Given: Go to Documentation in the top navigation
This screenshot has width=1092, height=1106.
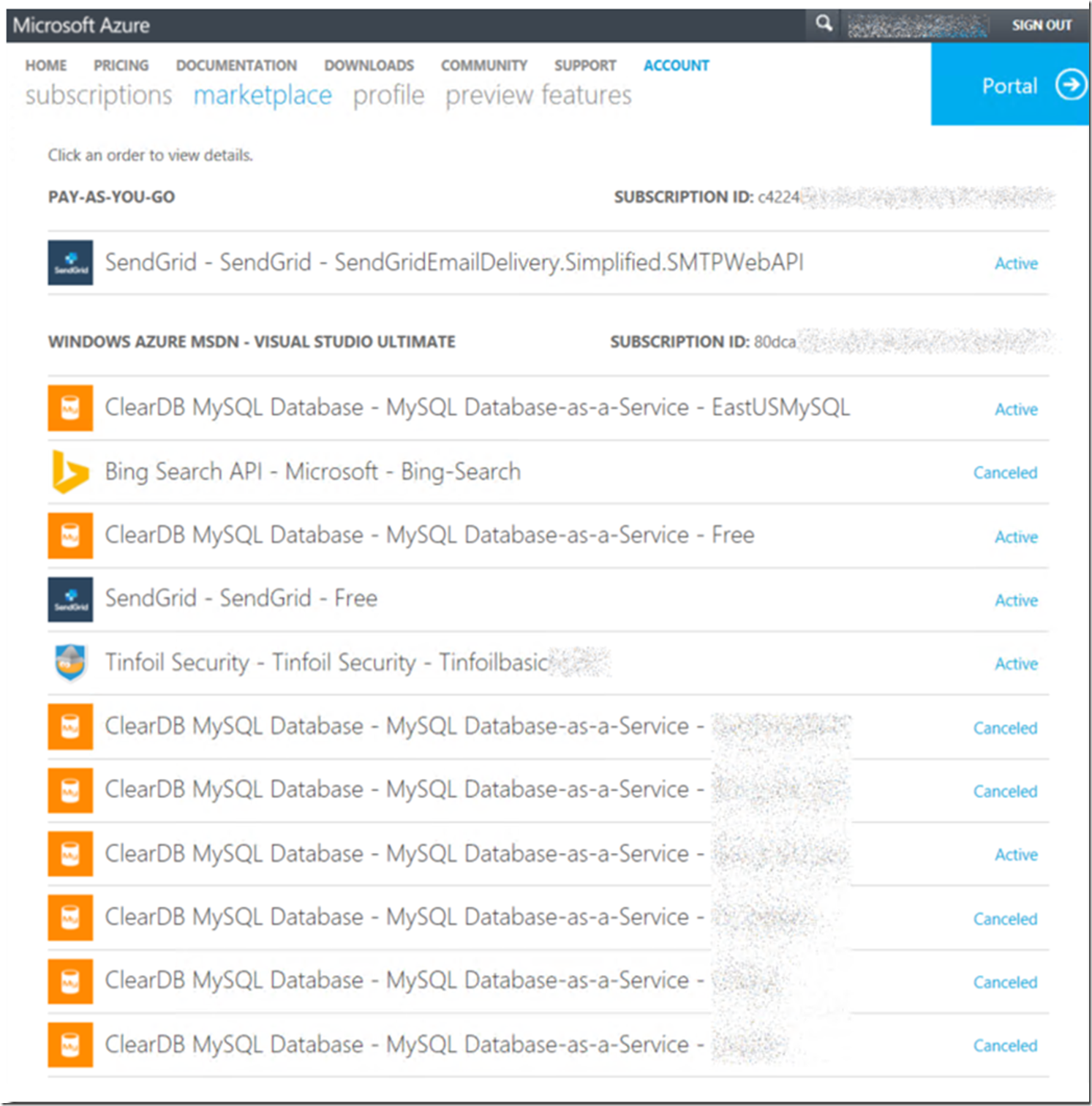Looking at the screenshot, I should 236,65.
